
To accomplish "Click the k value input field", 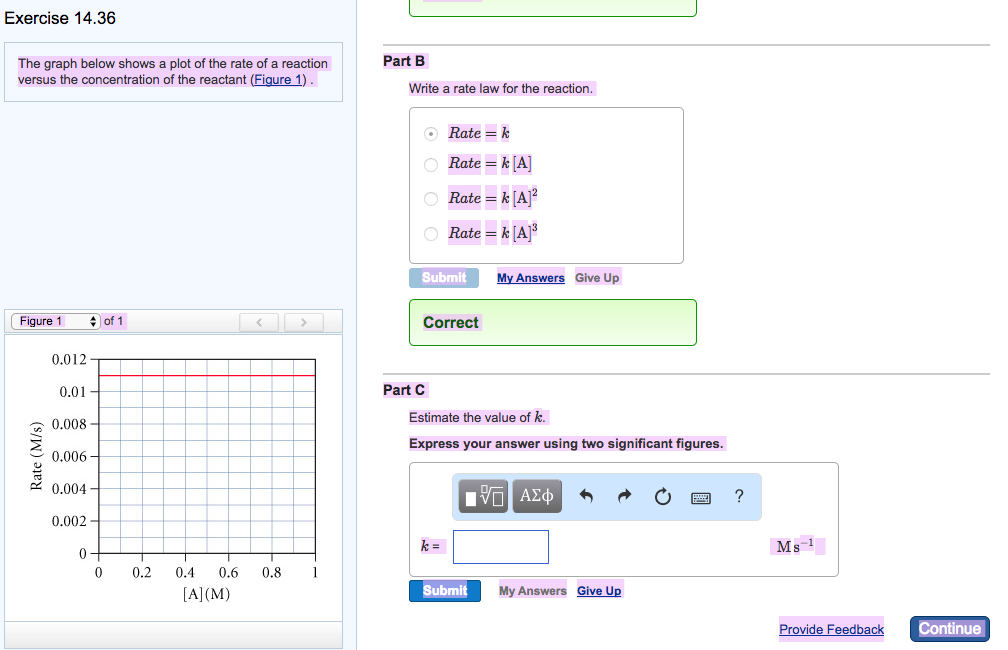I will pos(500,547).
